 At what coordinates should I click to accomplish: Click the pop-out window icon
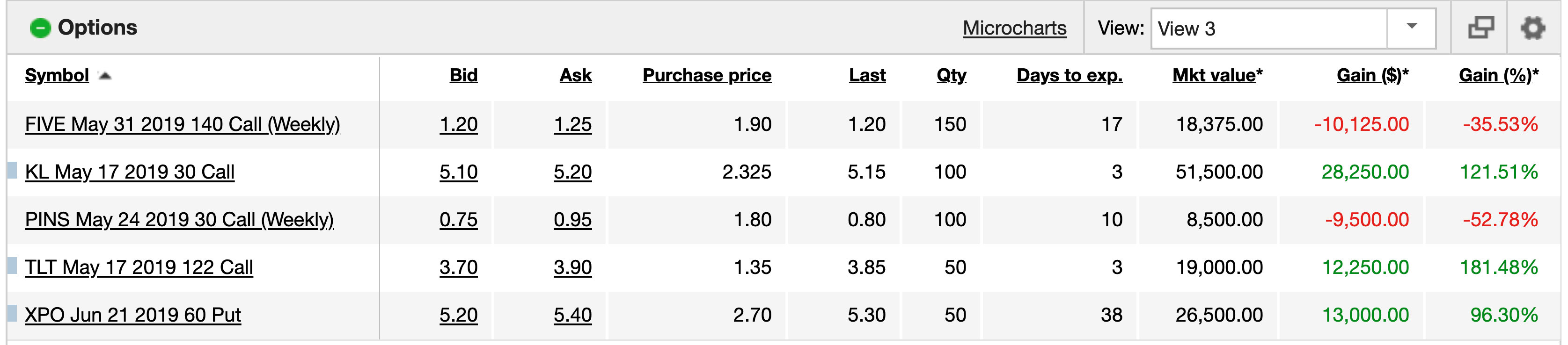pos(1481,28)
